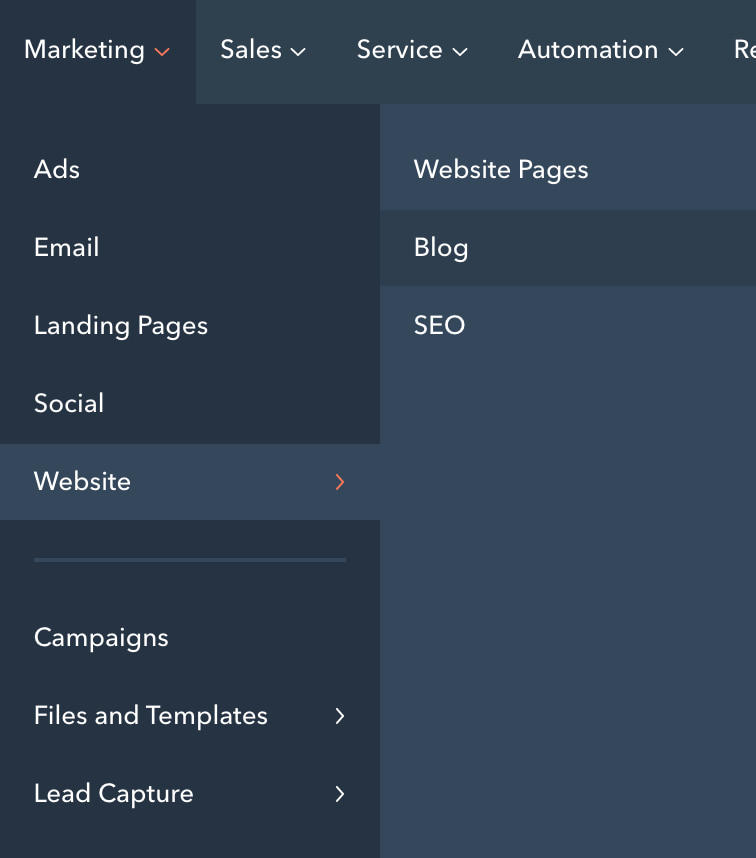This screenshot has width=756, height=858.
Task: Open Website Pages from the flyout
Action: (500, 169)
